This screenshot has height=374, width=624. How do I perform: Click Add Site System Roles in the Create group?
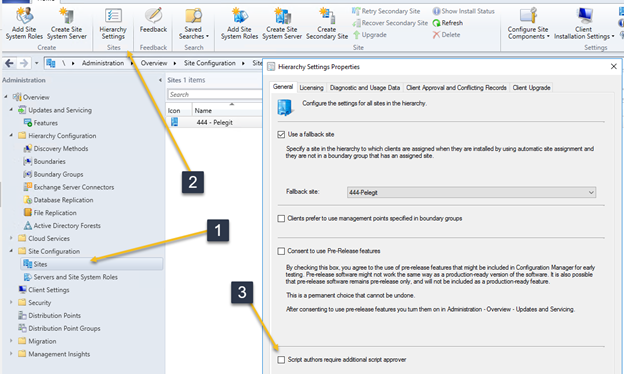[x=24, y=24]
